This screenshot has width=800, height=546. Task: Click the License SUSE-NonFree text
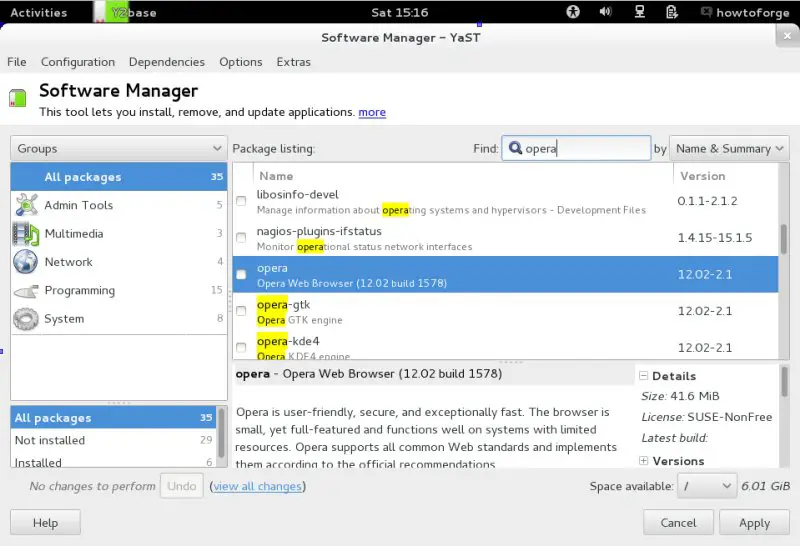click(x=707, y=417)
